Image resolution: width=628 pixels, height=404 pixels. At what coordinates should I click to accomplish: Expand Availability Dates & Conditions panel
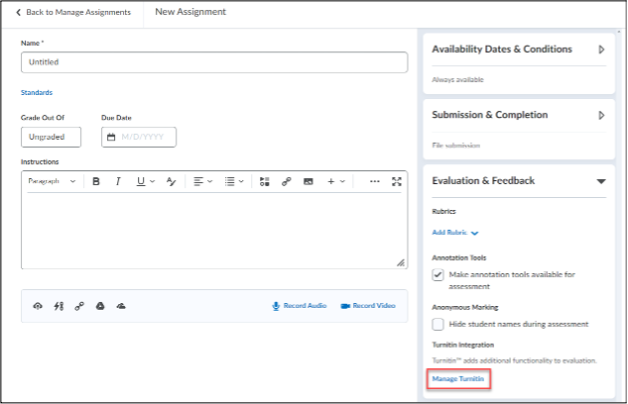[x=601, y=49]
